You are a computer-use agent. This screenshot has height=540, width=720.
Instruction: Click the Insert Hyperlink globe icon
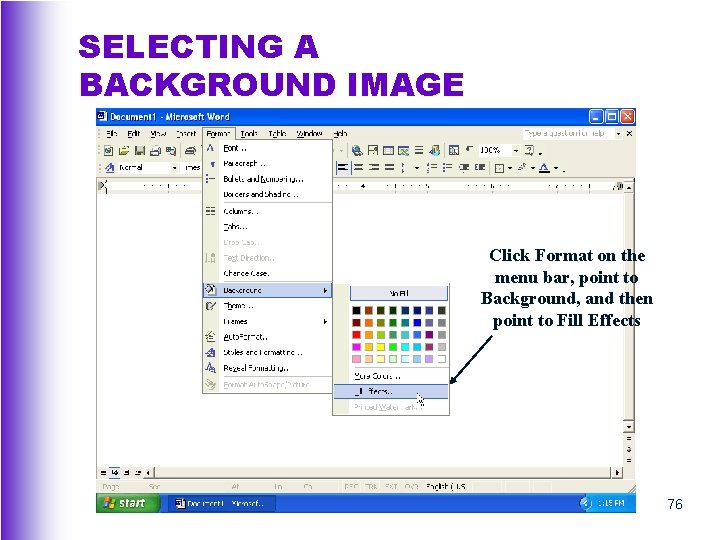coord(357,150)
